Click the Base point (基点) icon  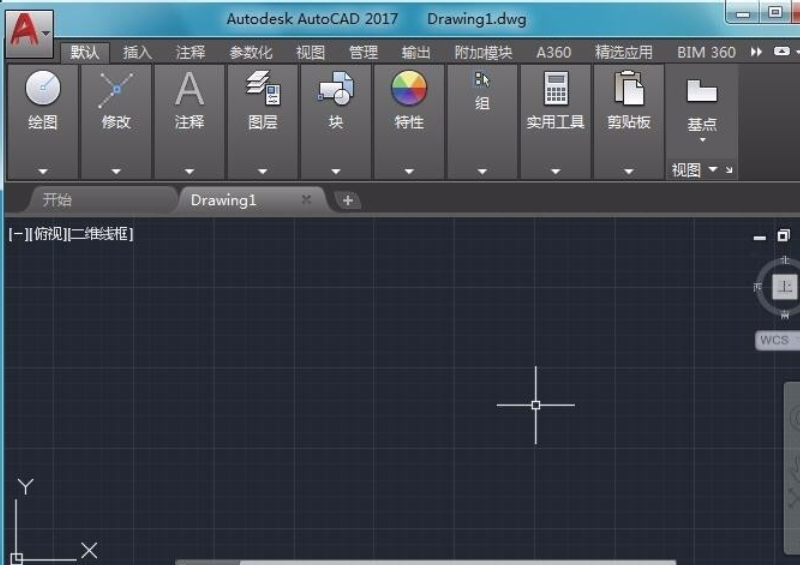[702, 91]
